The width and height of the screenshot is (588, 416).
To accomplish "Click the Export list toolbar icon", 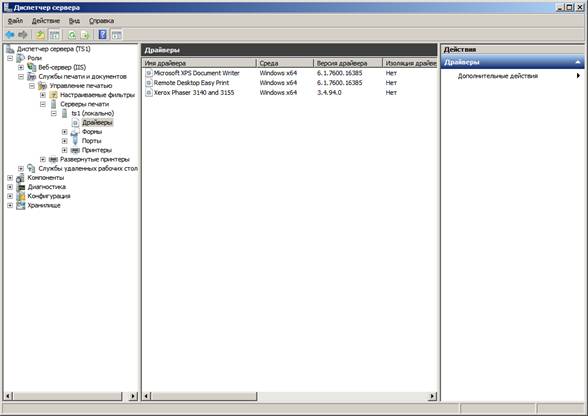I will pos(85,35).
